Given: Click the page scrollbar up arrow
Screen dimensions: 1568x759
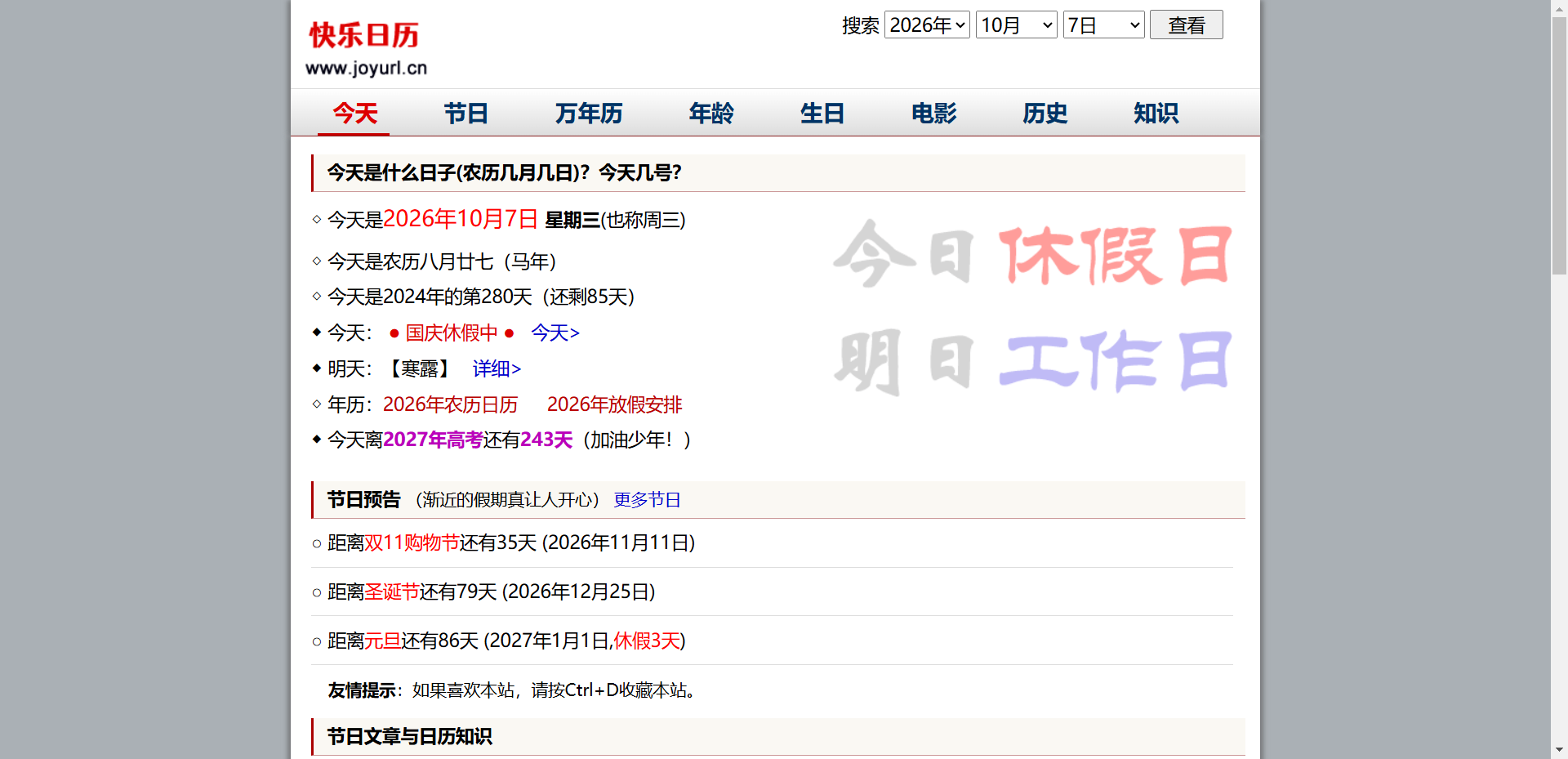Looking at the screenshot, I should 1559,7.
